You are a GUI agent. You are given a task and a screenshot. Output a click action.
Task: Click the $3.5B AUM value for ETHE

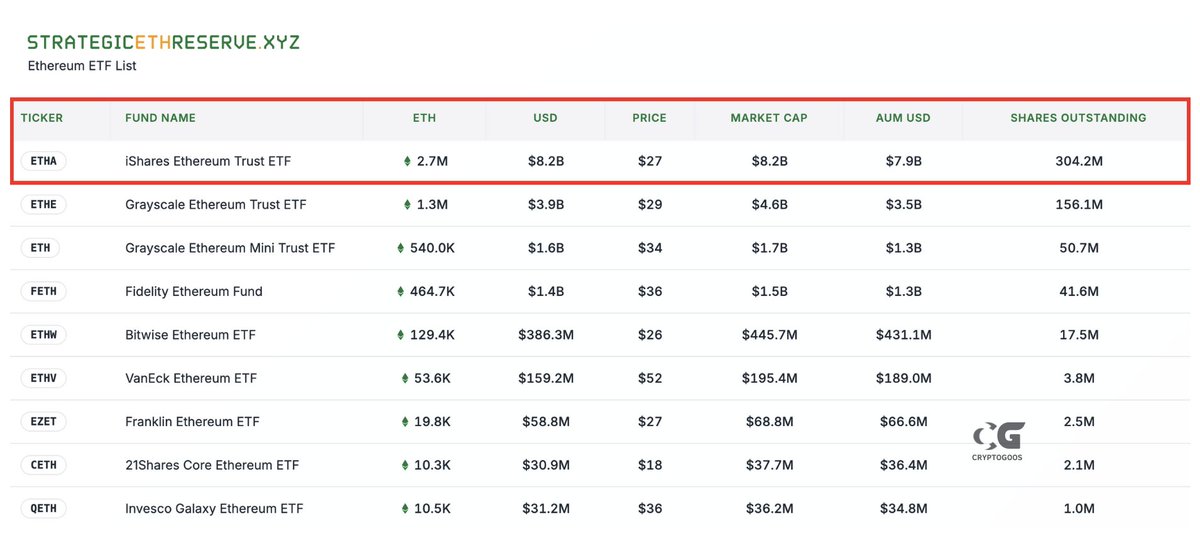tap(903, 204)
